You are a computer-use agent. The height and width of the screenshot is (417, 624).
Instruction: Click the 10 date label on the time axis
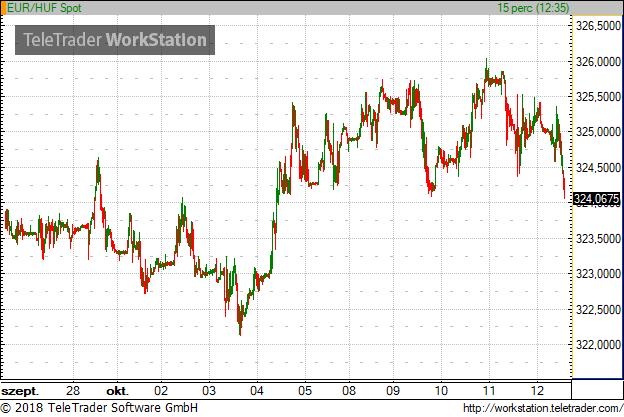click(x=441, y=390)
